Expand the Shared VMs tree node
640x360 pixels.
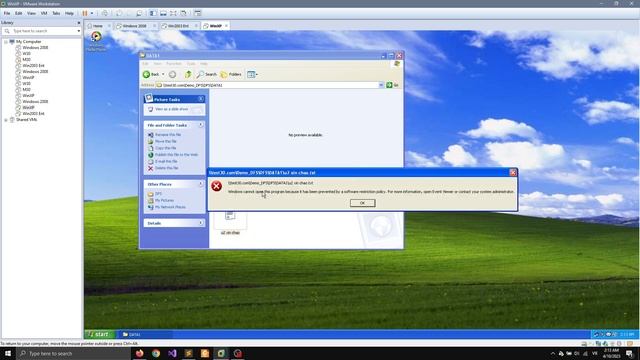tap(6, 120)
